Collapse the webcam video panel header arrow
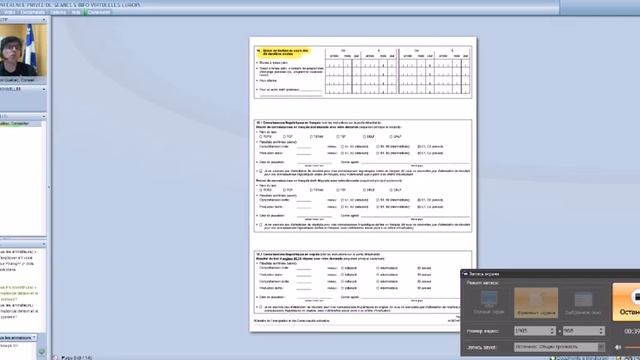This screenshot has height=360, width=640. click(44, 20)
